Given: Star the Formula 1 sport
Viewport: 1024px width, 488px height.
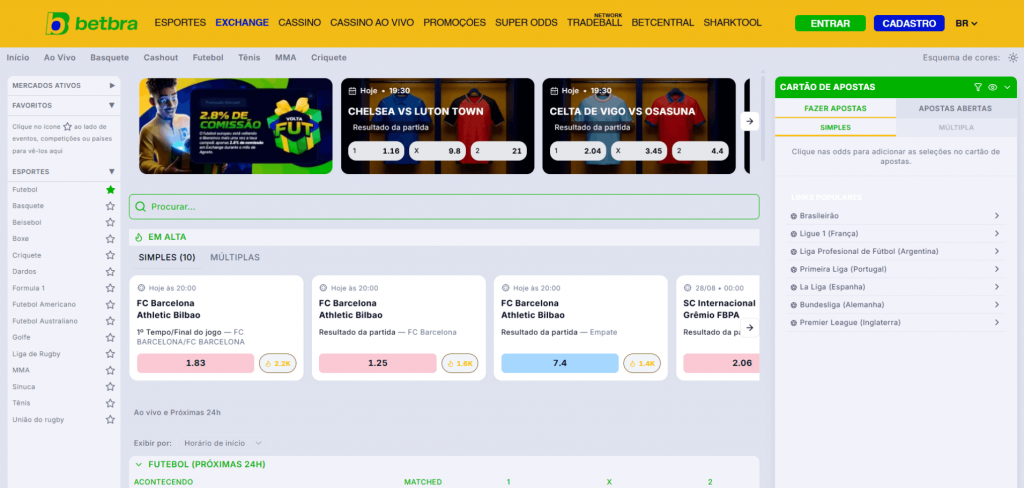Looking at the screenshot, I should [x=110, y=288].
